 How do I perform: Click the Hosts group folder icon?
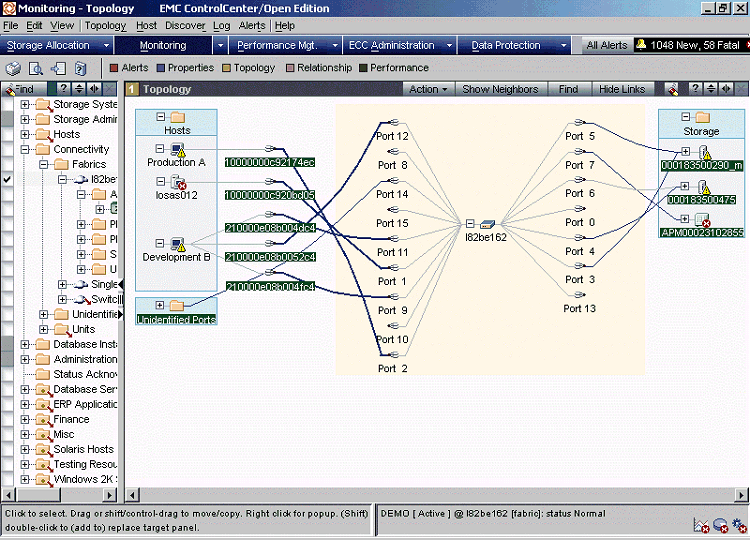[178, 117]
